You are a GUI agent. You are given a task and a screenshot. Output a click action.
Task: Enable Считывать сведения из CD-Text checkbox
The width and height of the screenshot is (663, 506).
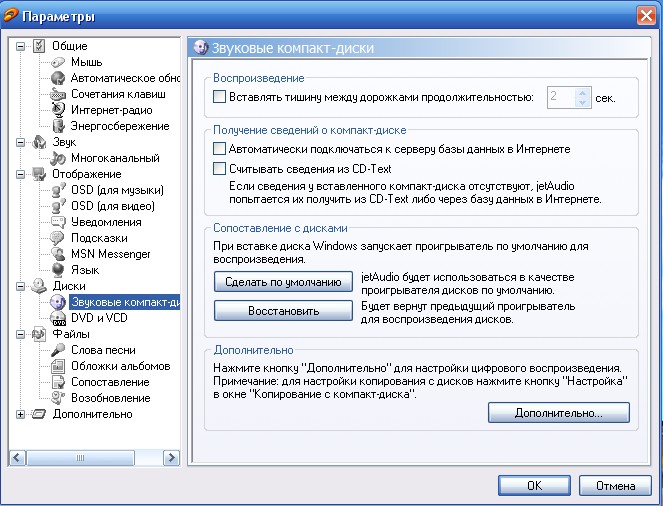click(x=220, y=169)
